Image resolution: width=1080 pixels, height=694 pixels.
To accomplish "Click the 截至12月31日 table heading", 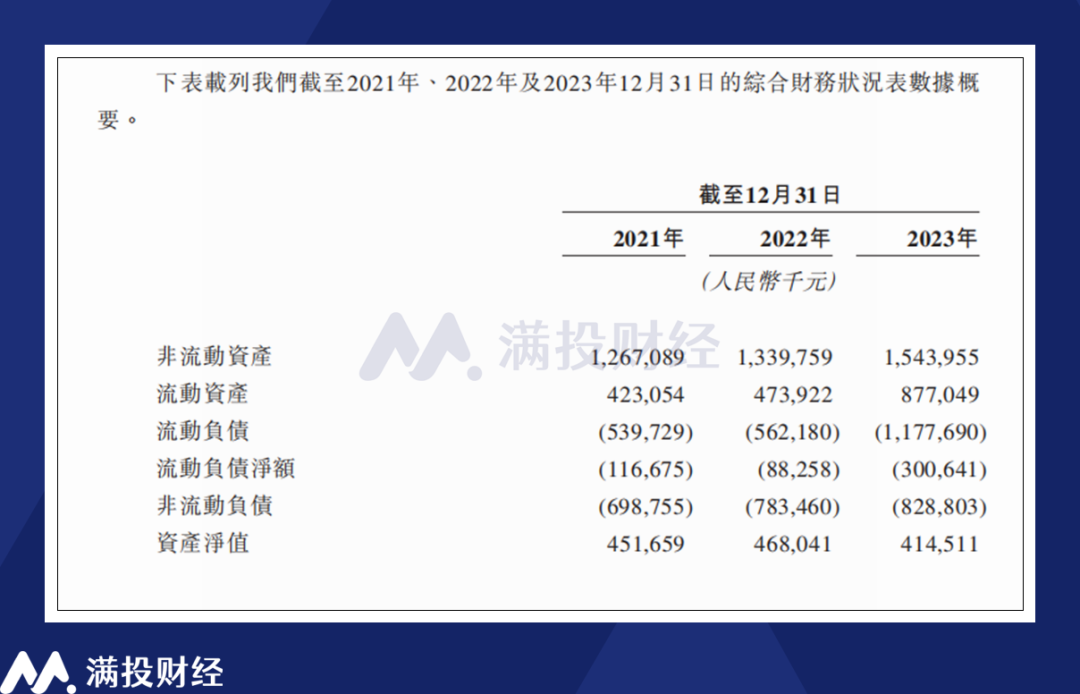I will point(770,195).
